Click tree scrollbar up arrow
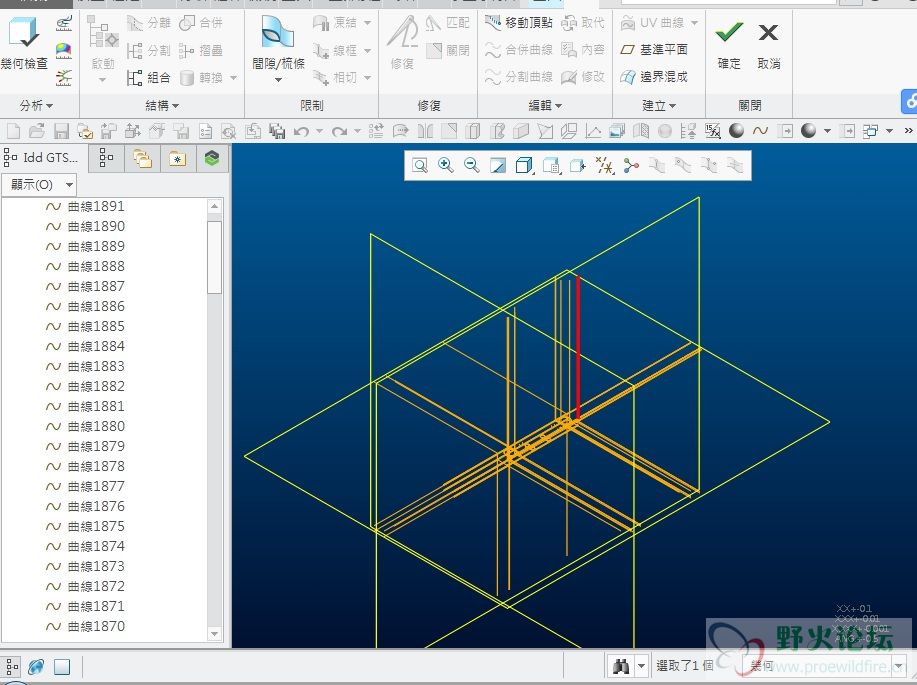This screenshot has width=917, height=685. pos(215,206)
